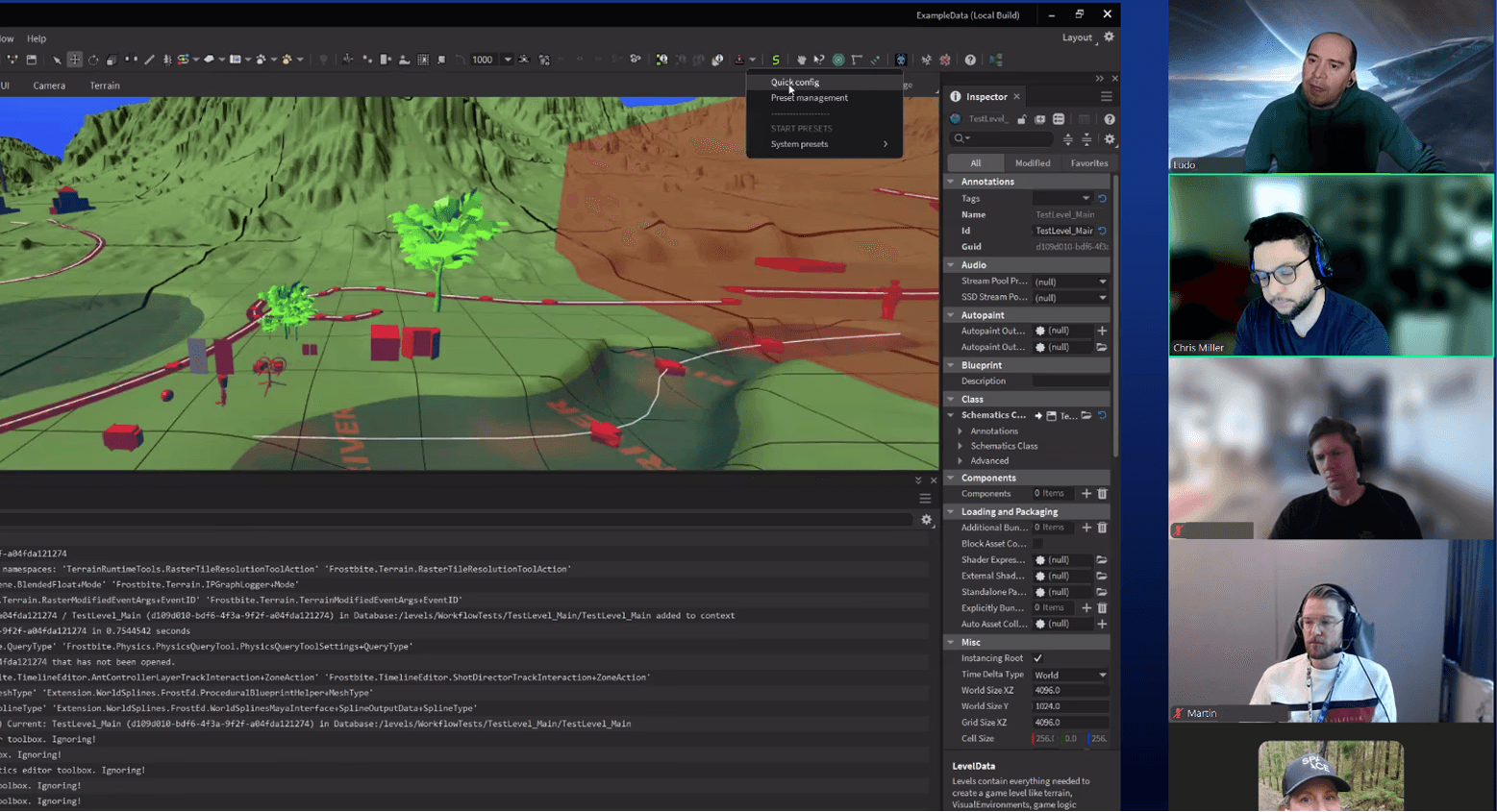
Task: Open Inspector settings gear icon
Action: tap(1110, 139)
